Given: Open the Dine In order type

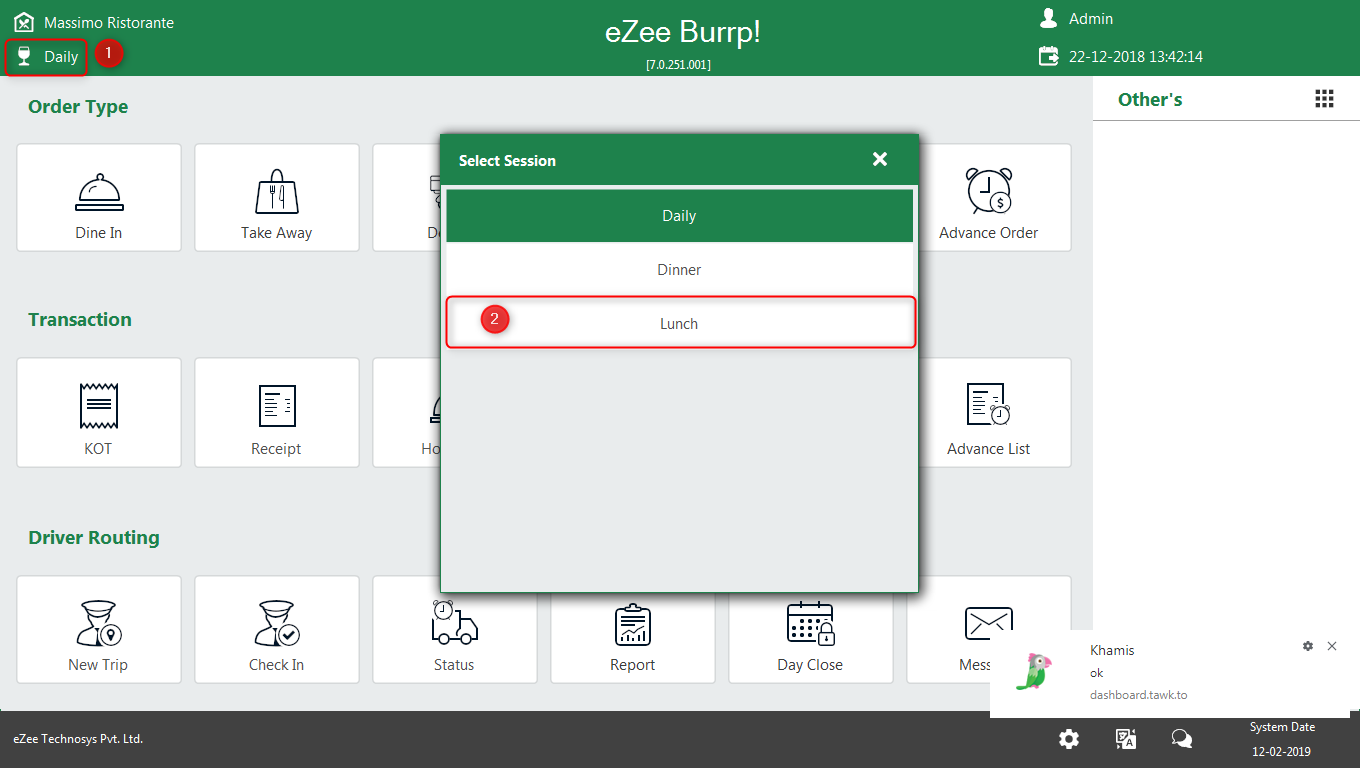Looking at the screenshot, I should (x=99, y=197).
